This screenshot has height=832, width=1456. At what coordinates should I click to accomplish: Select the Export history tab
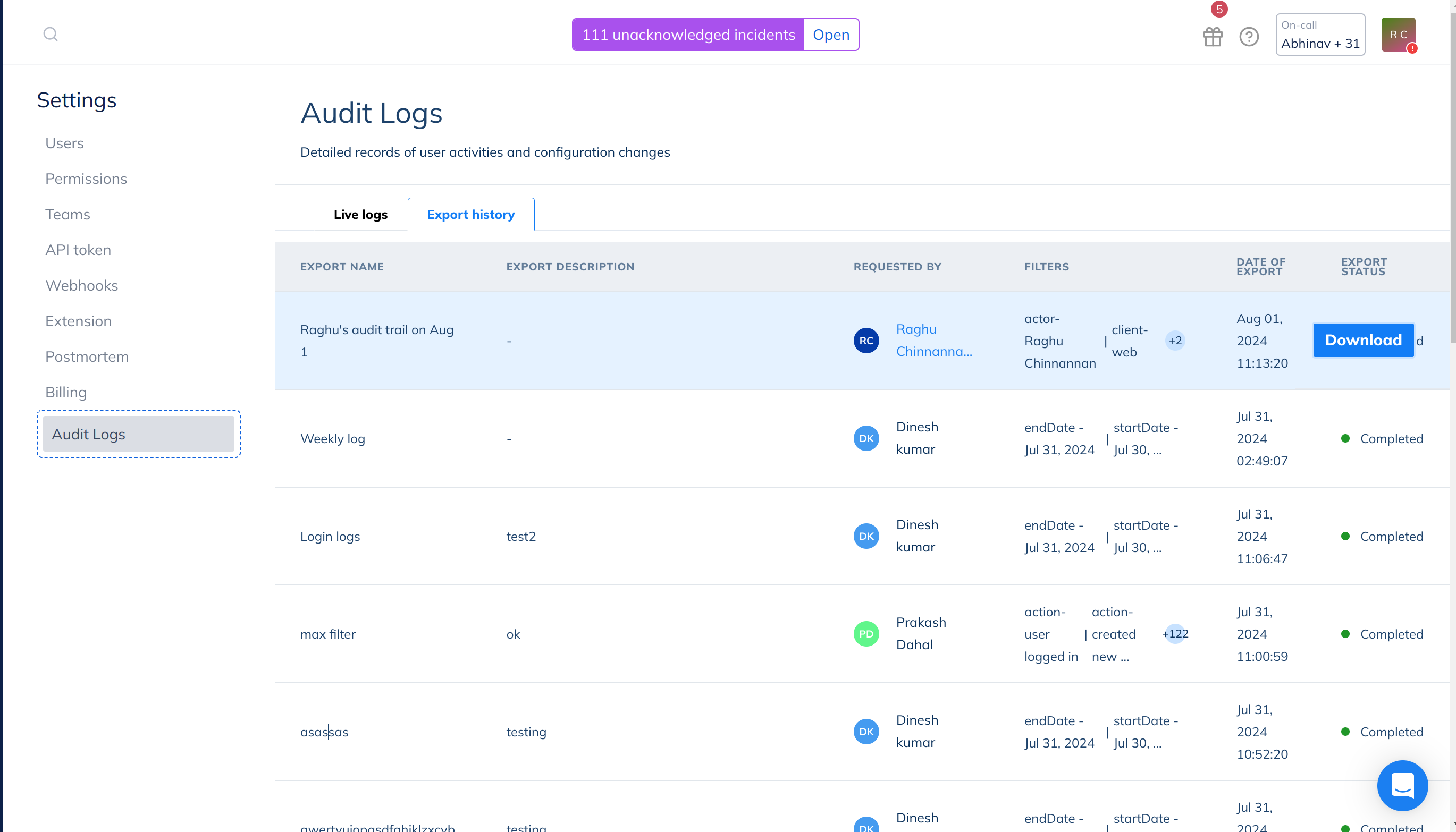[470, 214]
